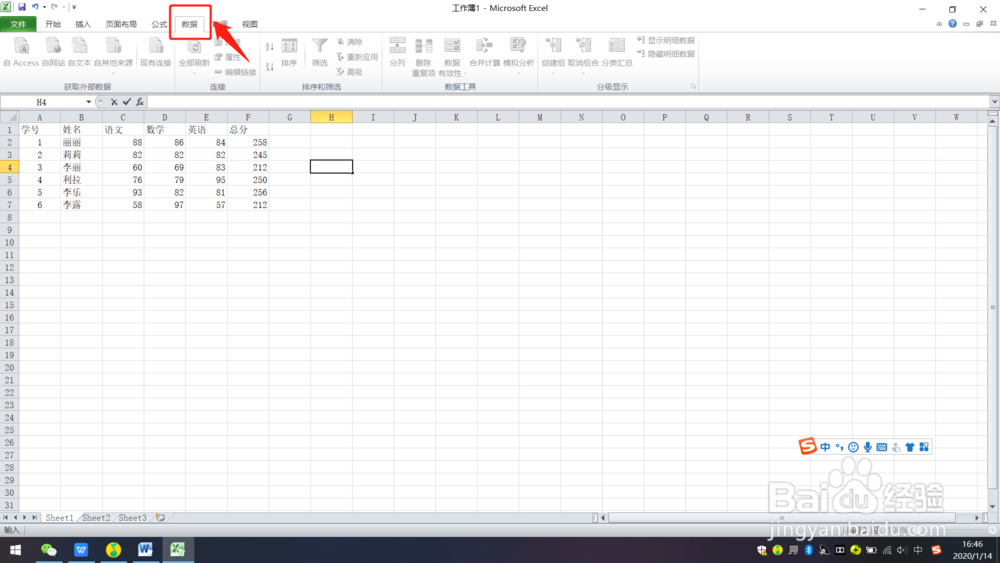Save workbook from quick access toolbar
Image resolution: width=1000 pixels, height=563 pixels.
[22, 7]
